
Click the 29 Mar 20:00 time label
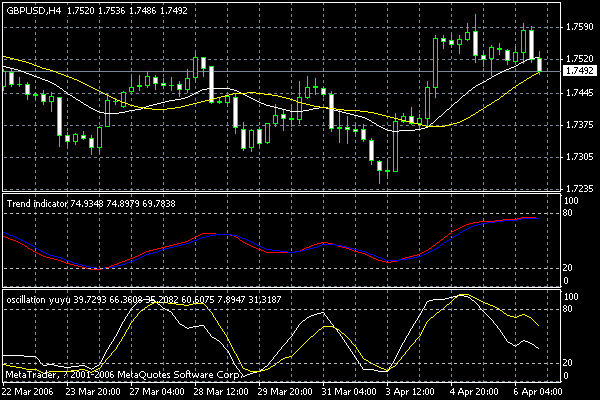[x=285, y=392]
